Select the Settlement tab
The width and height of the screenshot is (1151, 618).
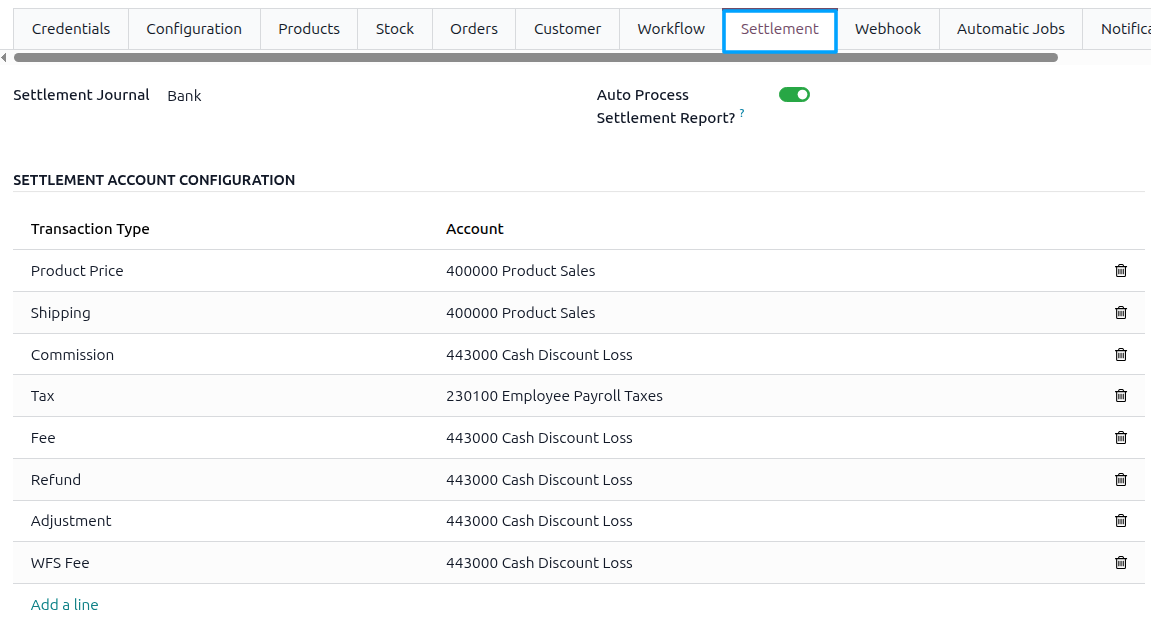coord(780,29)
